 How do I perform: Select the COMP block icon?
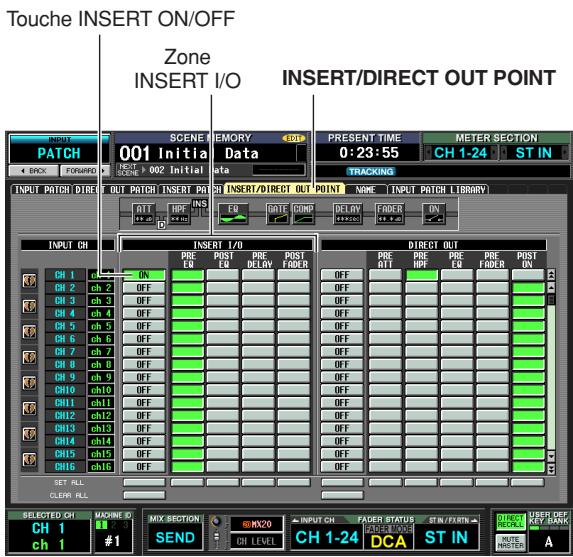pyautogui.click(x=303, y=213)
